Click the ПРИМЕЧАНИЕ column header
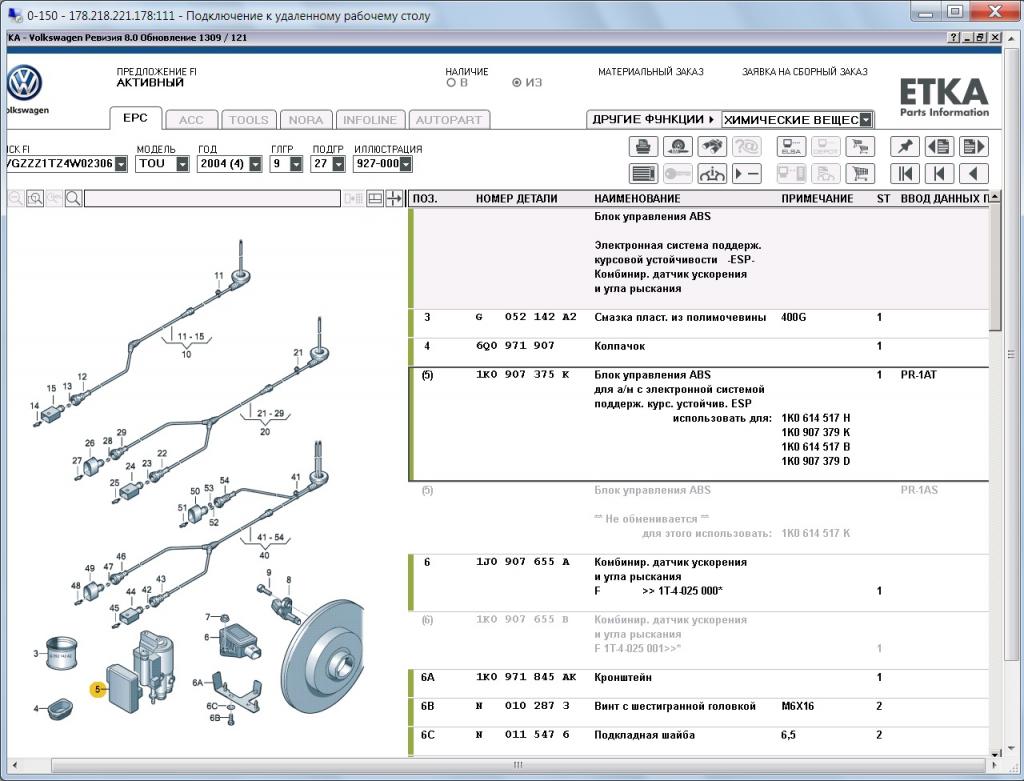Viewport: 1024px width, 781px height. (x=818, y=199)
